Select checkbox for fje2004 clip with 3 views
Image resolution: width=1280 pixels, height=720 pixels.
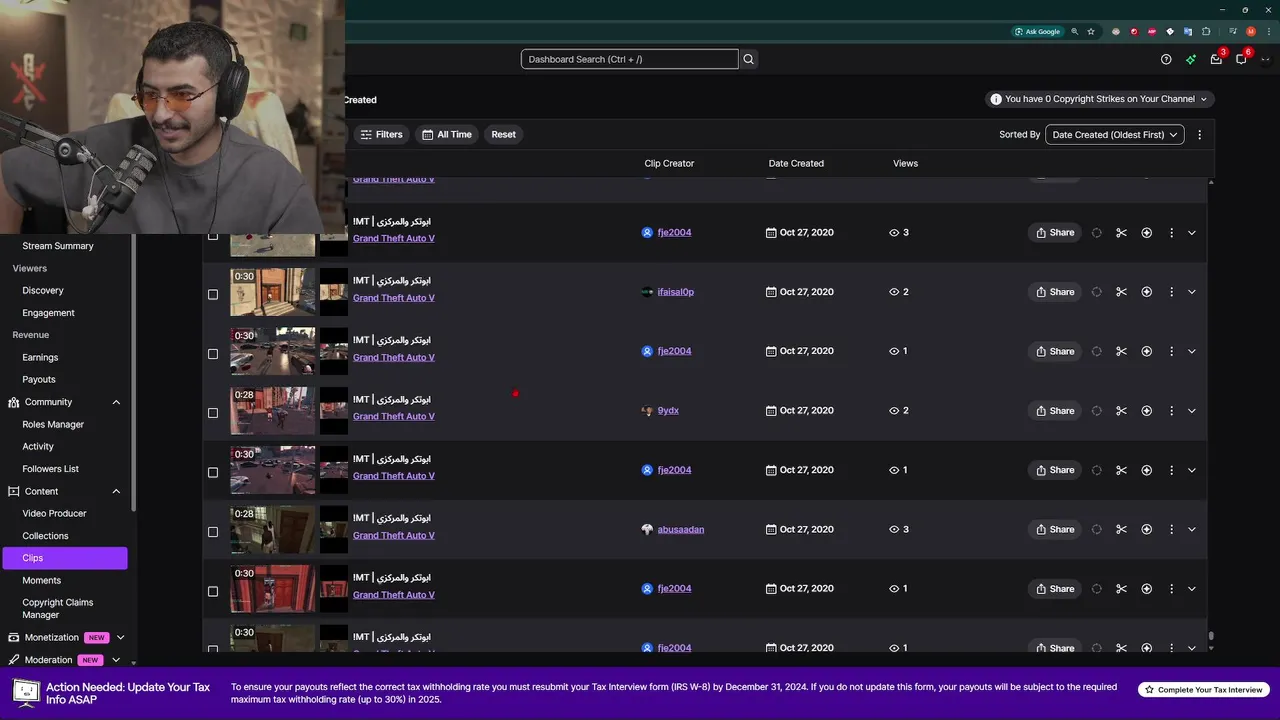click(212, 235)
